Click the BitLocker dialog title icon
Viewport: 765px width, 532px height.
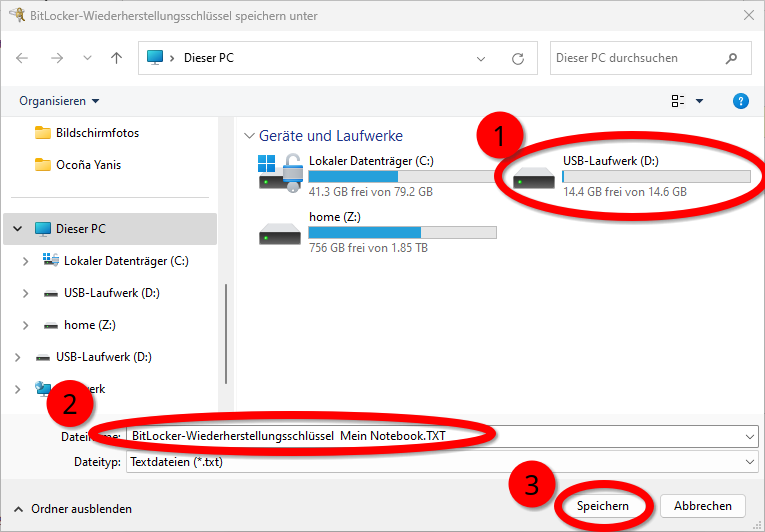tap(17, 15)
